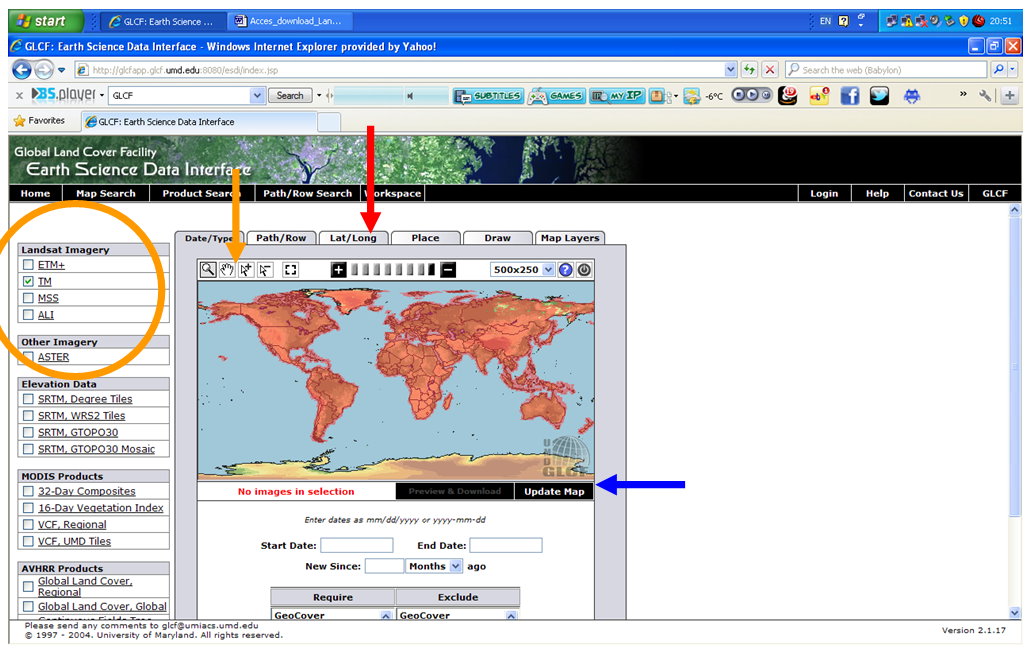The image size is (1029, 650).
Task: Choose the arrow-plus select tool
Action: tap(246, 270)
